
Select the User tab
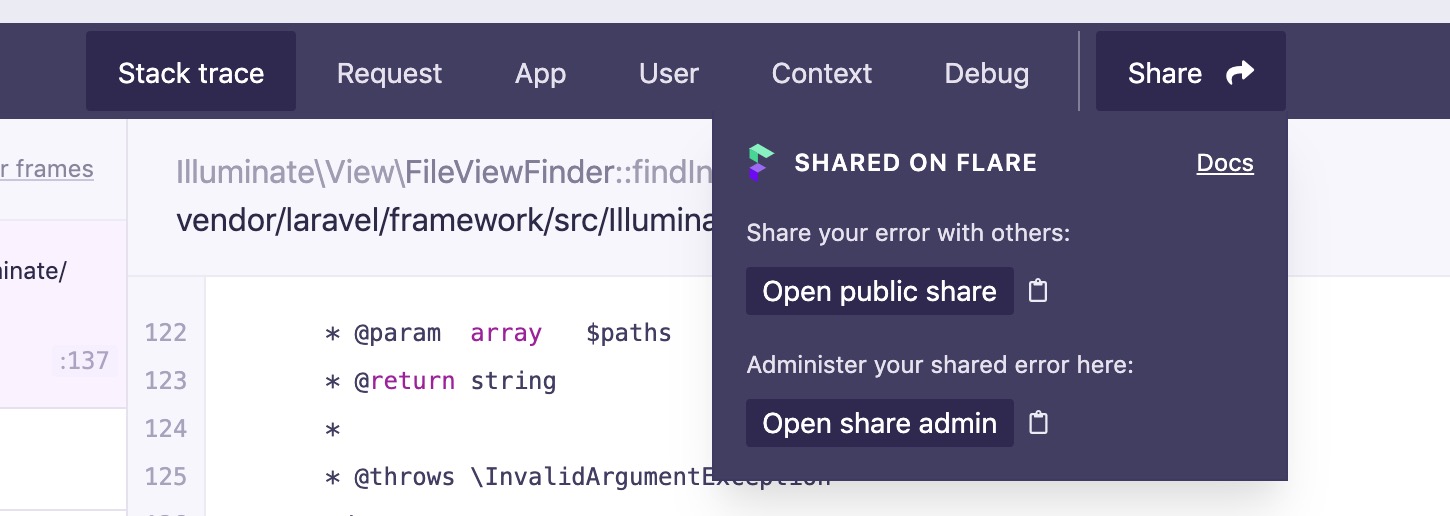tap(669, 73)
